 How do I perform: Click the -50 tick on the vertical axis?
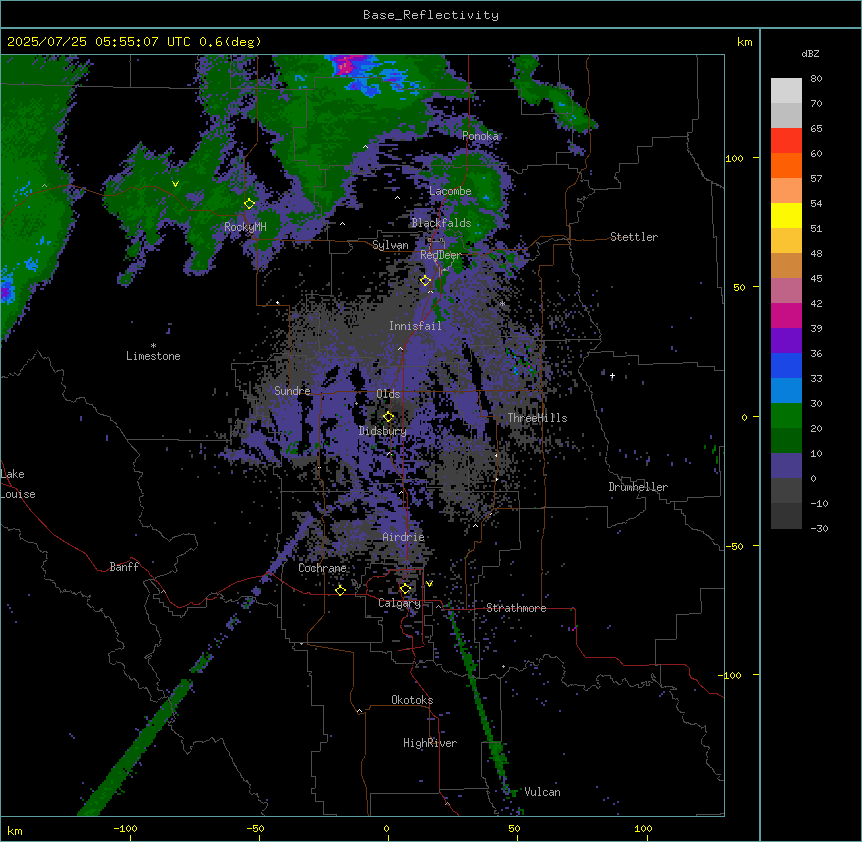[x=734, y=546]
